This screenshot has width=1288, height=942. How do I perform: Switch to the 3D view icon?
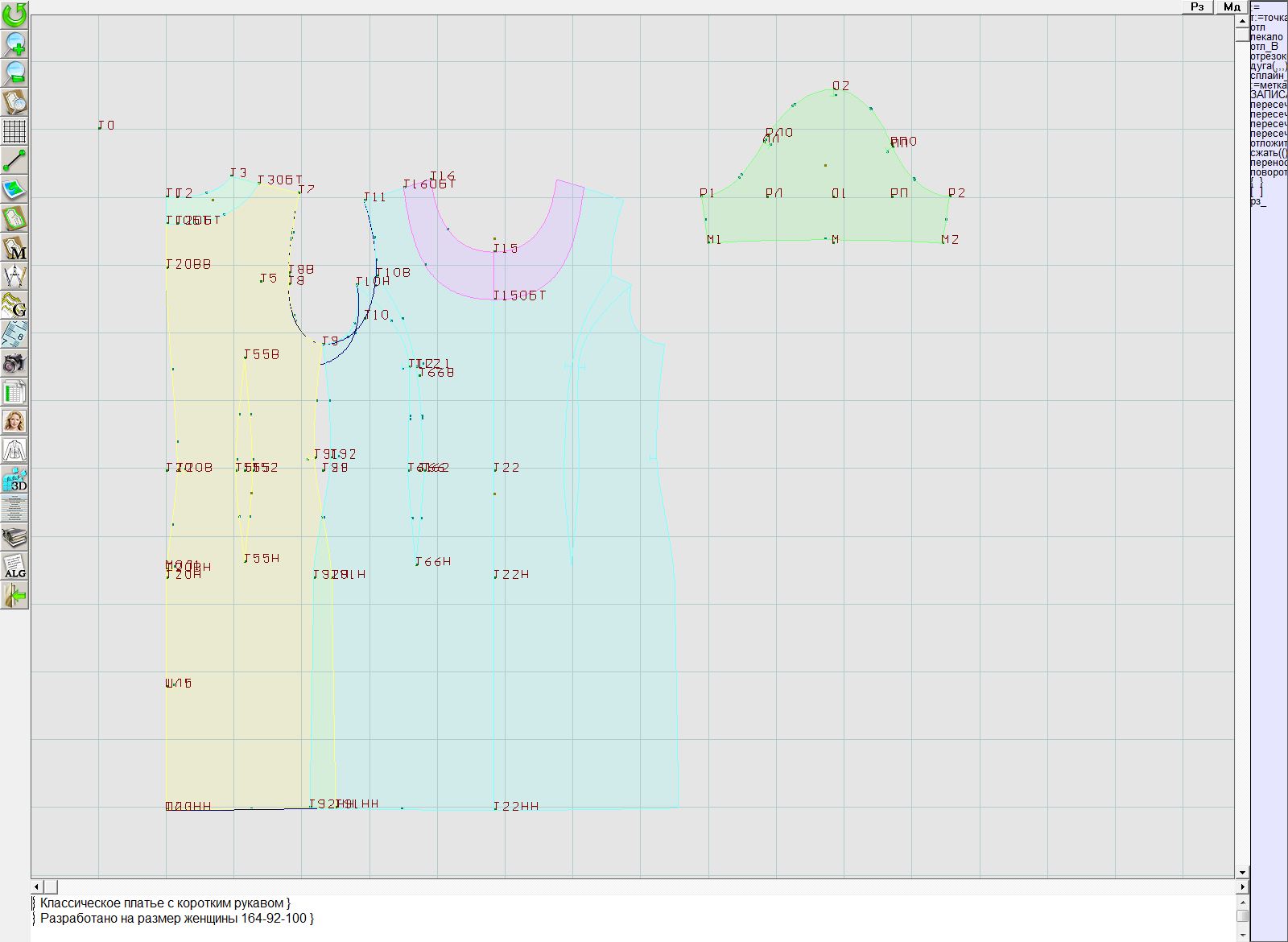(14, 480)
